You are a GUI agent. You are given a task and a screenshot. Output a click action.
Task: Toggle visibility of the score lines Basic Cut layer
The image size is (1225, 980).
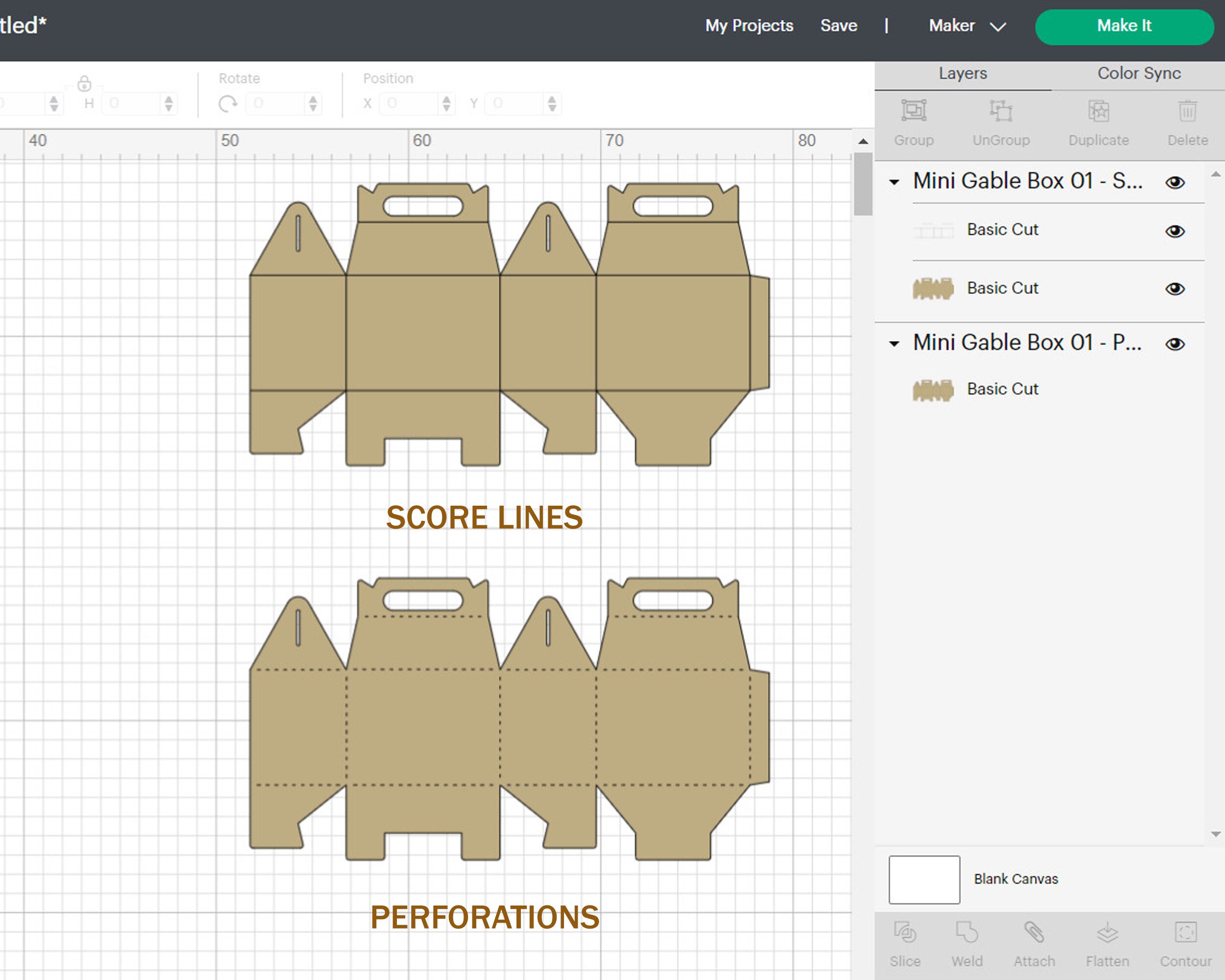(1175, 231)
